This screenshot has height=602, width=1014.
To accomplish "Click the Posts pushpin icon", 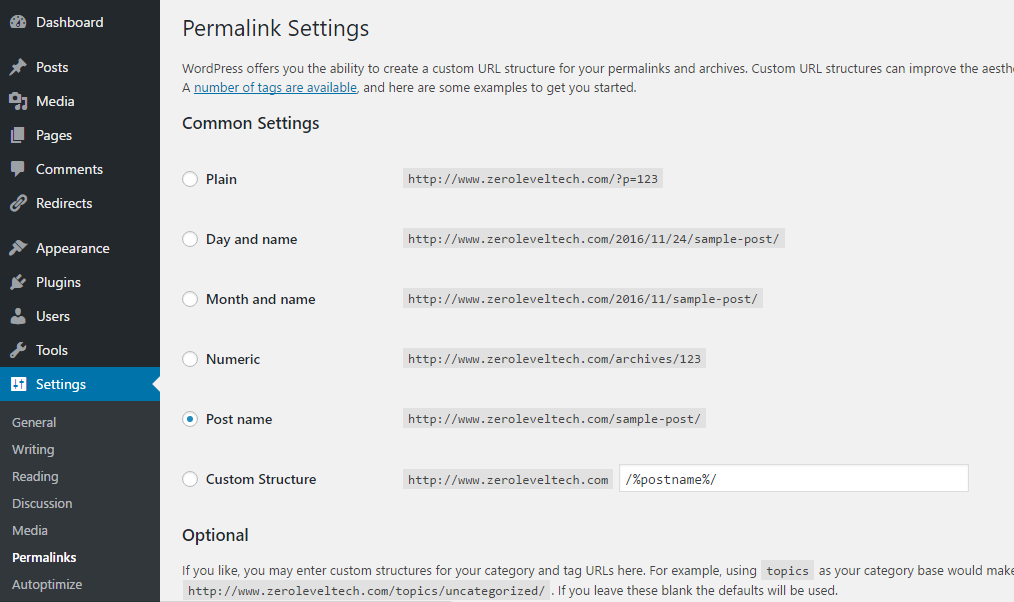I will (18, 67).
